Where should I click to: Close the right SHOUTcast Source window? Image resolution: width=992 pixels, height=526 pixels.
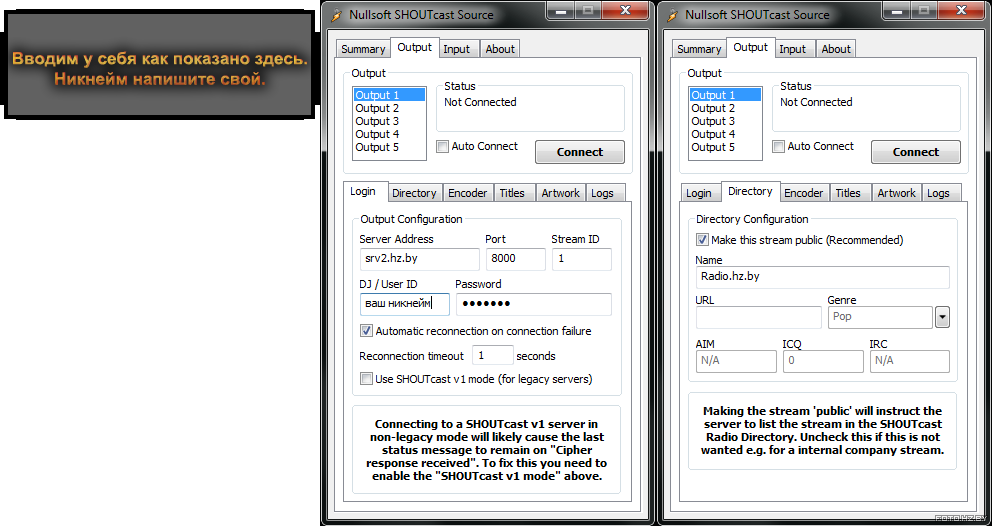click(960, 9)
